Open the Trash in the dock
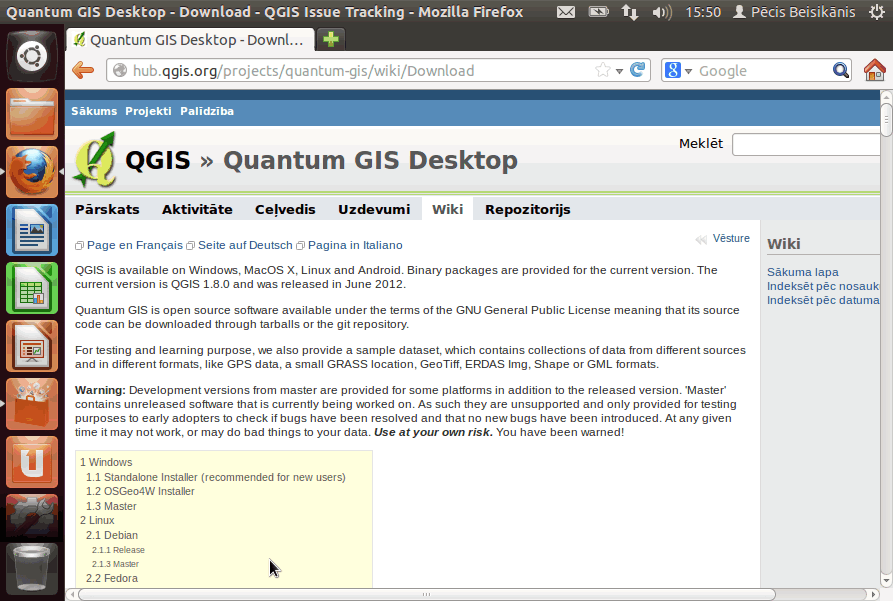 pos(32,568)
